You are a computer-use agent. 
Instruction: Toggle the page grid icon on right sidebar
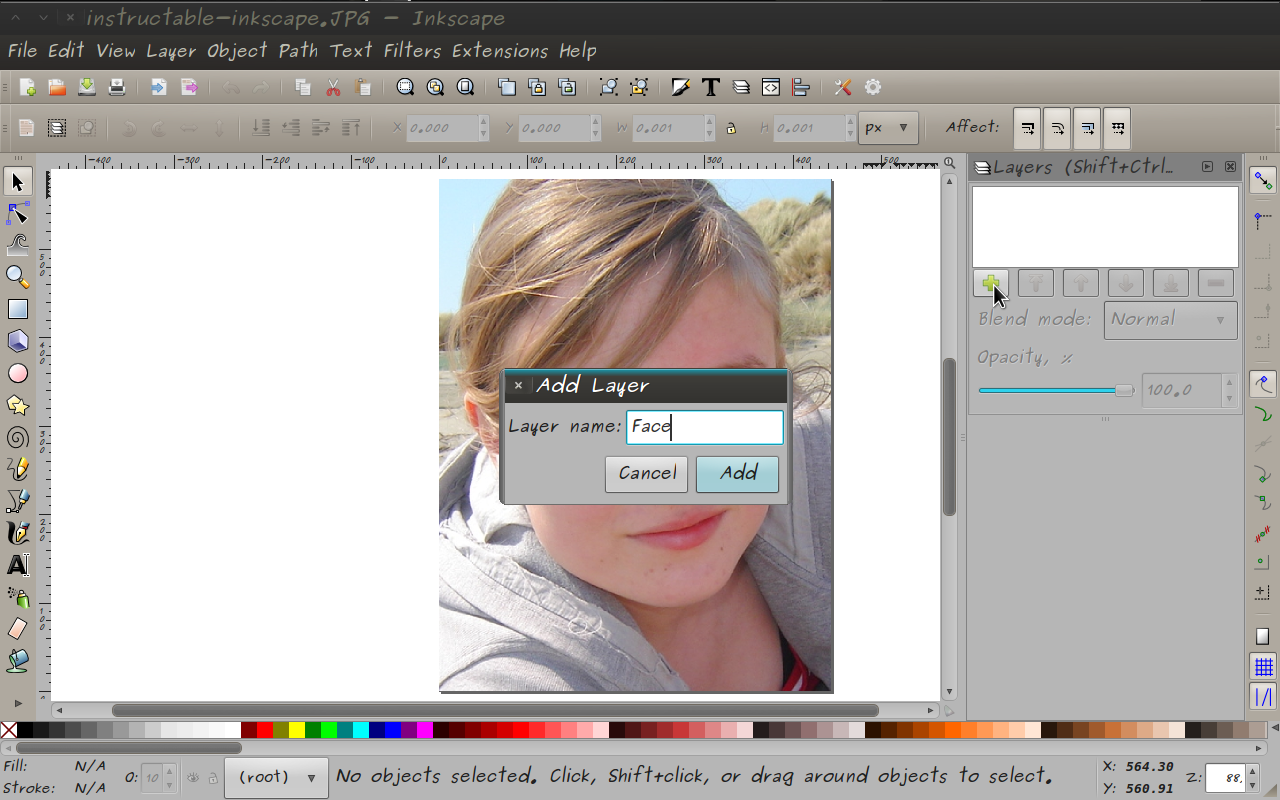1262,668
